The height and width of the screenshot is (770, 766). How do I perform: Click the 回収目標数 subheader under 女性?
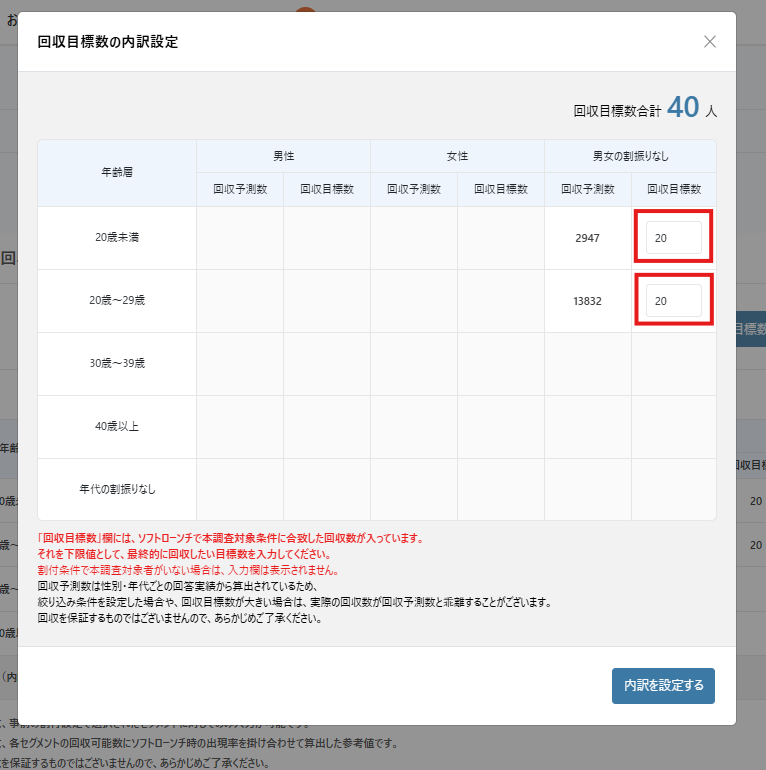click(501, 189)
